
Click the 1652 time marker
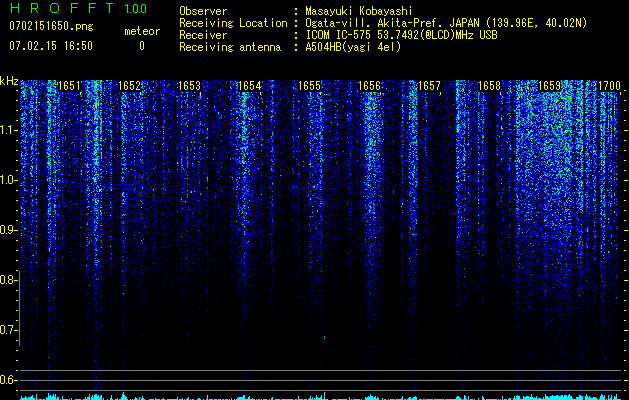point(130,86)
